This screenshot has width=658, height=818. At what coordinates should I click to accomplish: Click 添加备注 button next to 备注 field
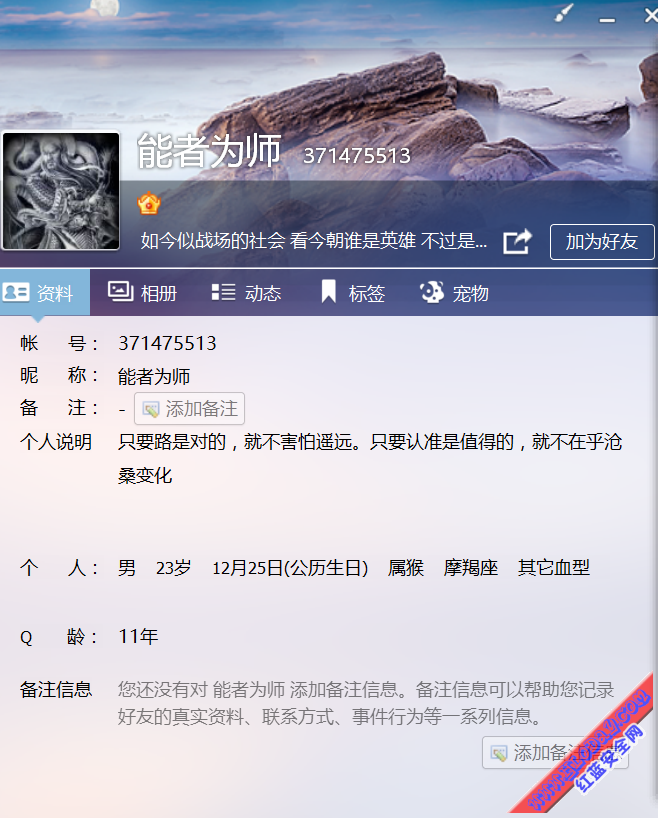tap(189, 408)
